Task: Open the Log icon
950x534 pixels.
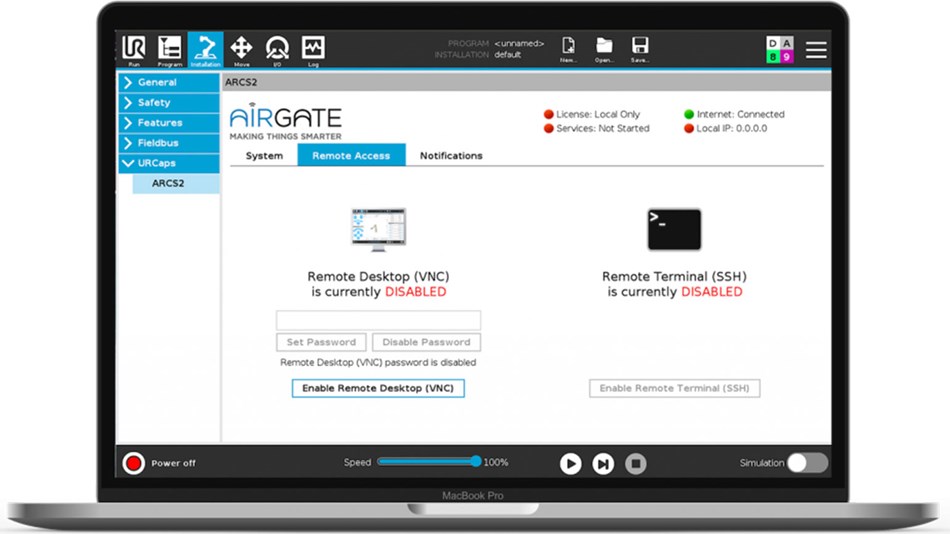Action: point(313,49)
